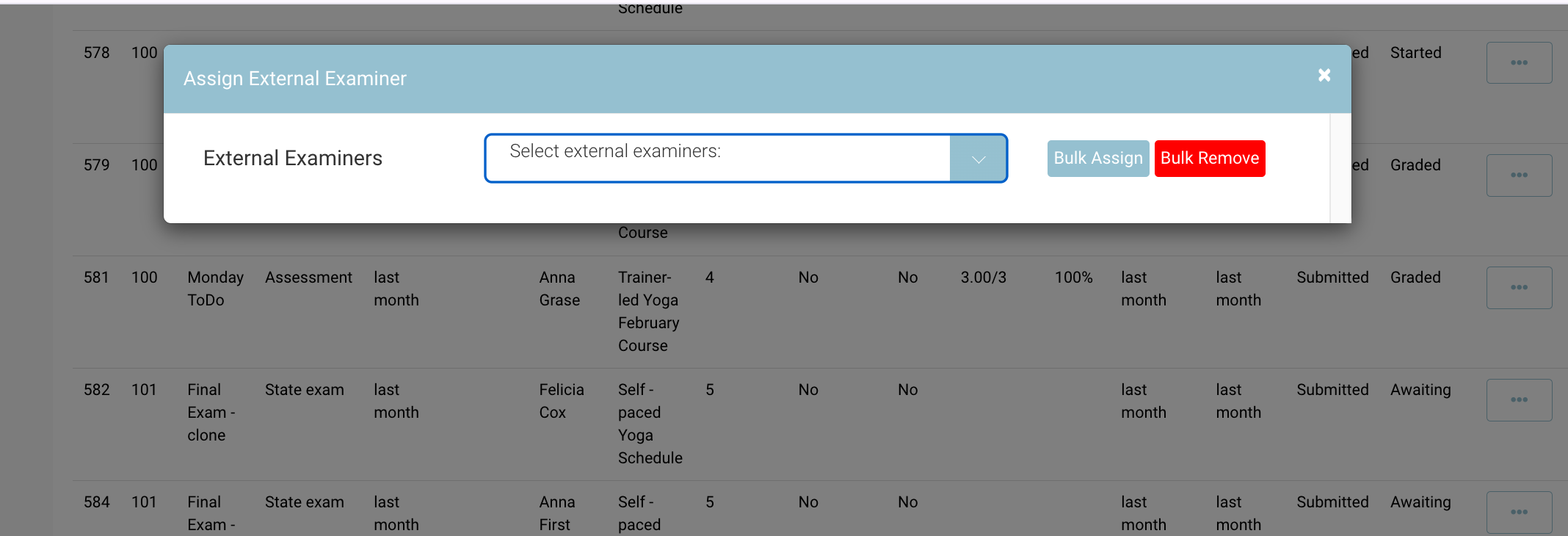
Task: Click the Awaiting status in row 582
Action: pyautogui.click(x=1420, y=390)
